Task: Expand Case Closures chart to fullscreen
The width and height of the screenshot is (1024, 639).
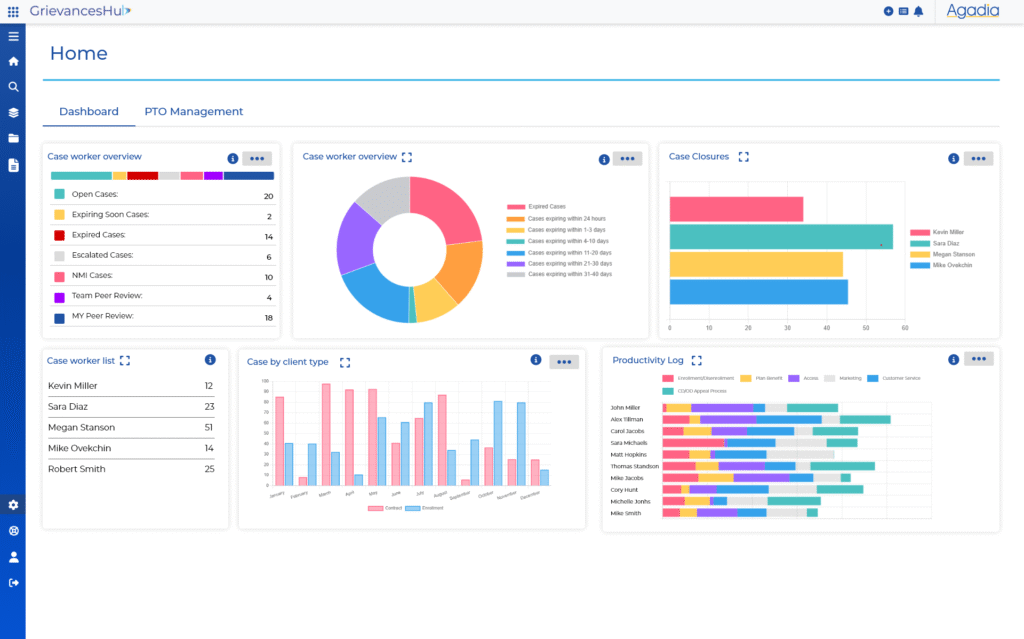Action: click(743, 157)
